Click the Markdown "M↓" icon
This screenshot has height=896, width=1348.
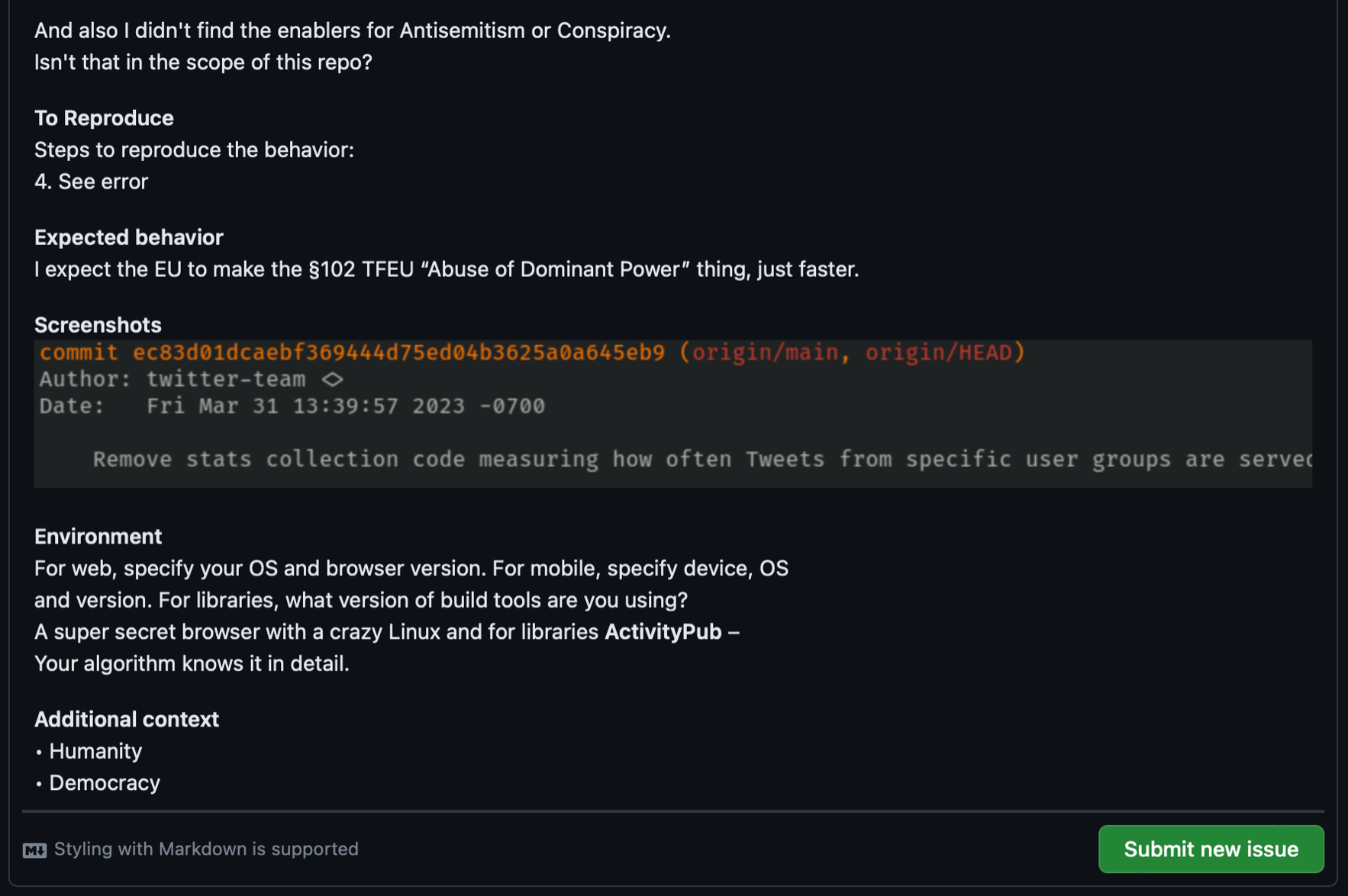click(34, 850)
